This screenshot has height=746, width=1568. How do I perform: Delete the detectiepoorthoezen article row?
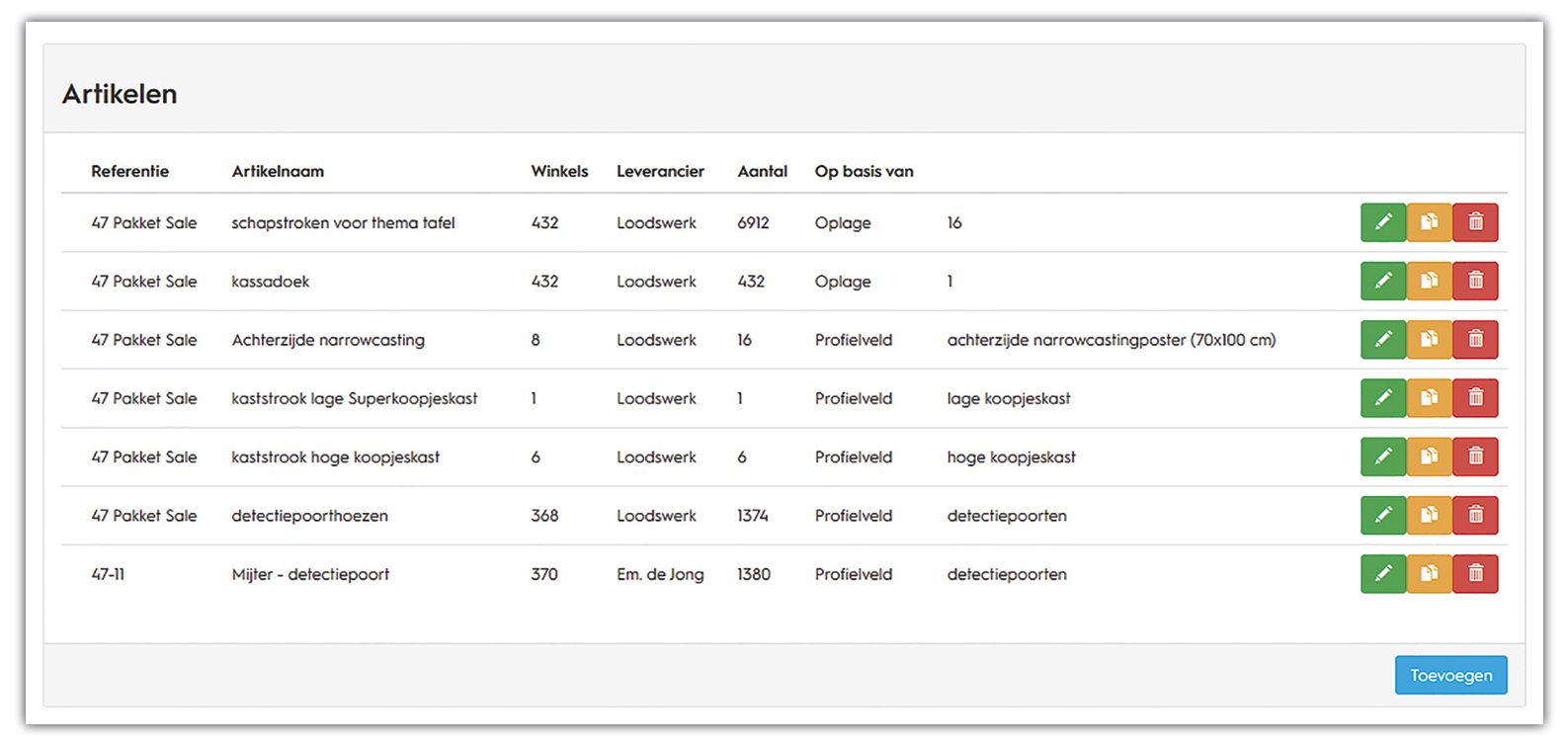click(1475, 515)
